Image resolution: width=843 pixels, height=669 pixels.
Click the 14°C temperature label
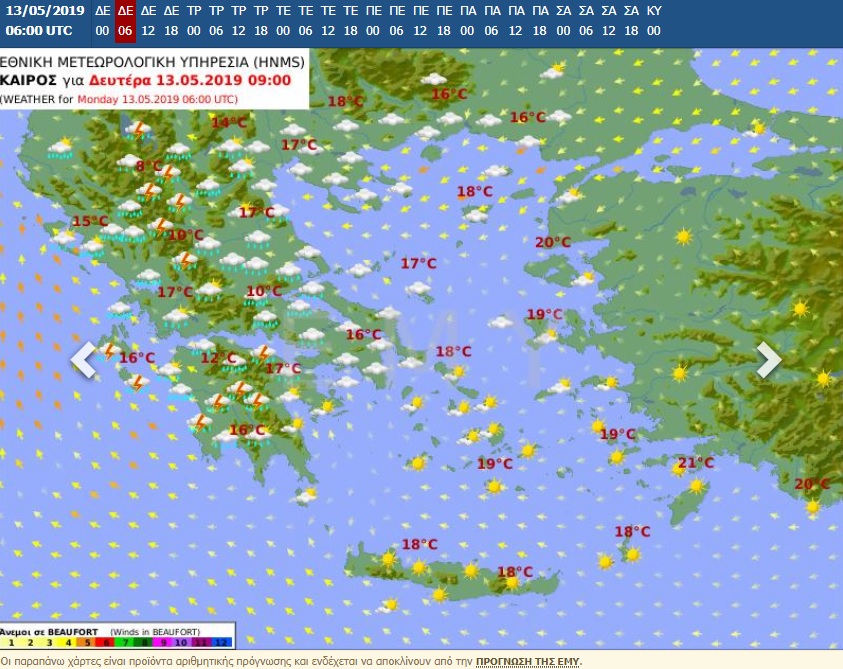(x=228, y=122)
